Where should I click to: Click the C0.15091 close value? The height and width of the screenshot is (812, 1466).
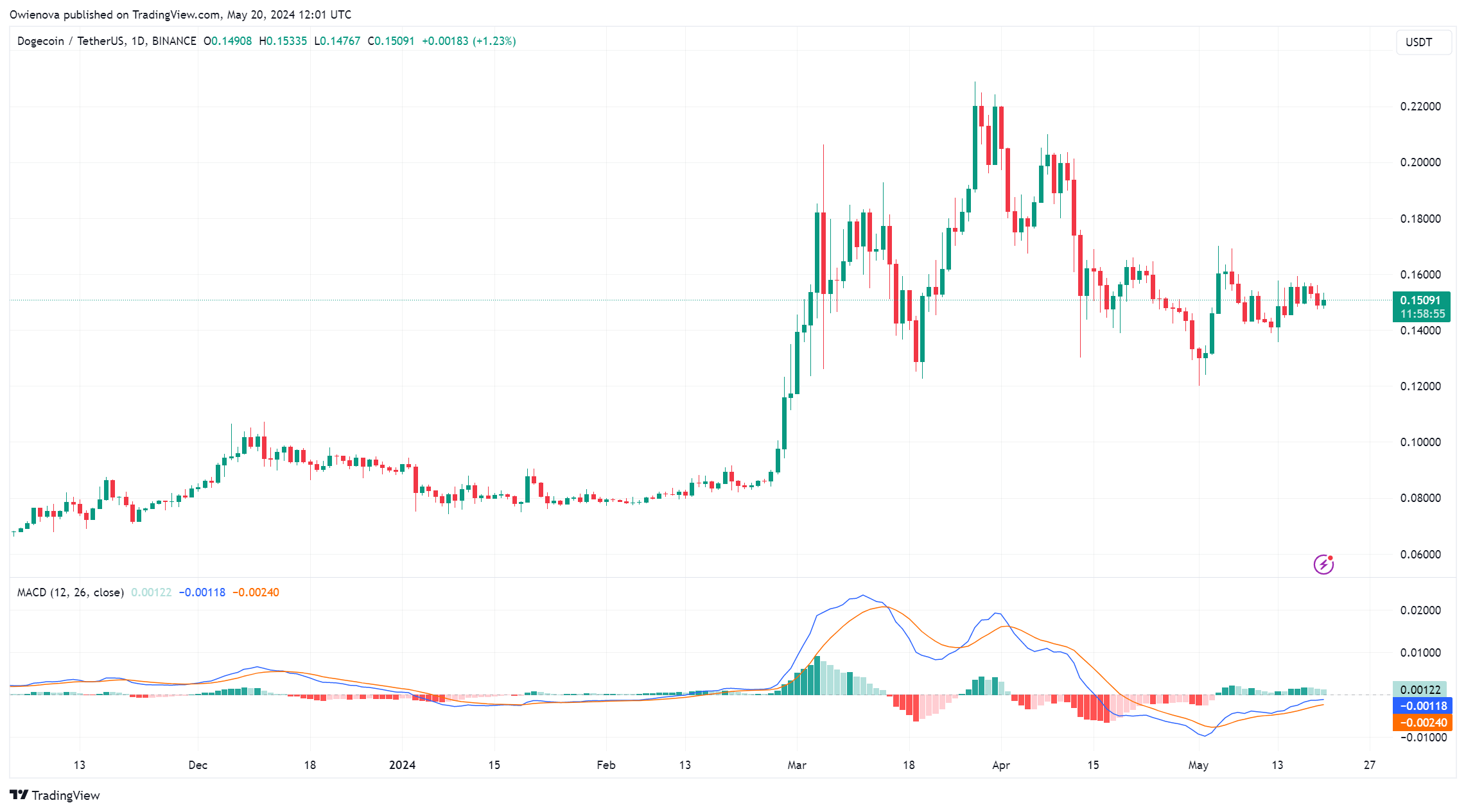click(390, 41)
